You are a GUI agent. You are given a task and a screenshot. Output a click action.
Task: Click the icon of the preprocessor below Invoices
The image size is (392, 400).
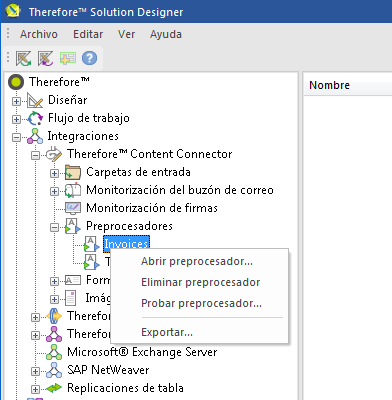(x=92, y=262)
